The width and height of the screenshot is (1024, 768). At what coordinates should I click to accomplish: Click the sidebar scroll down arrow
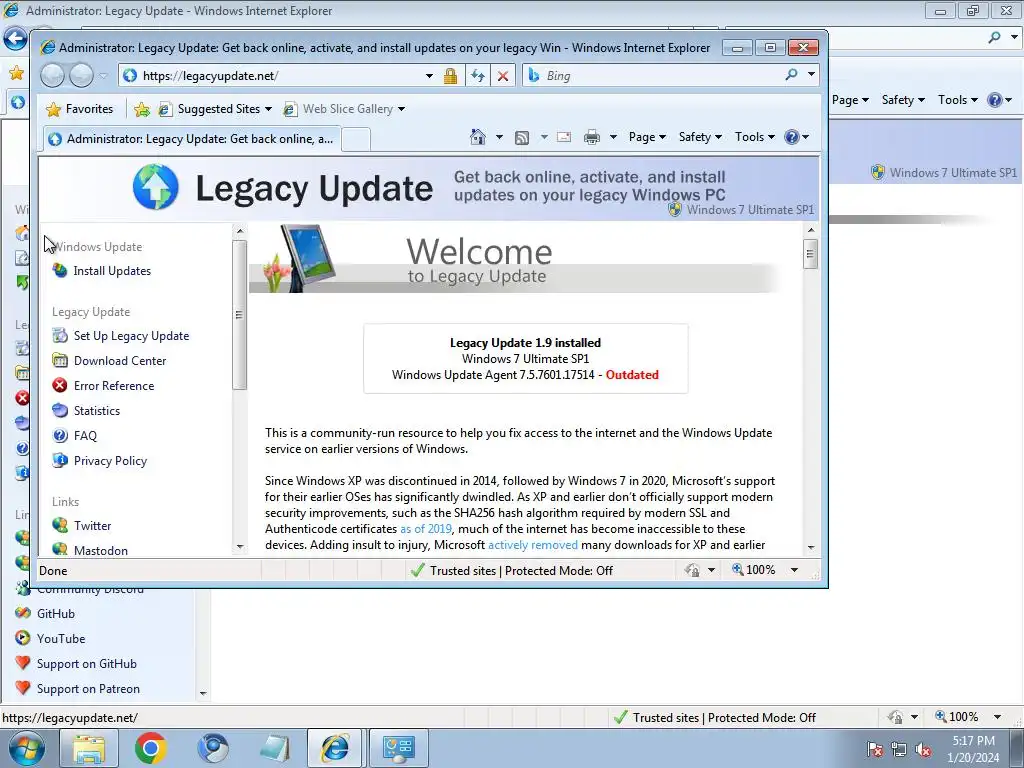tap(240, 547)
